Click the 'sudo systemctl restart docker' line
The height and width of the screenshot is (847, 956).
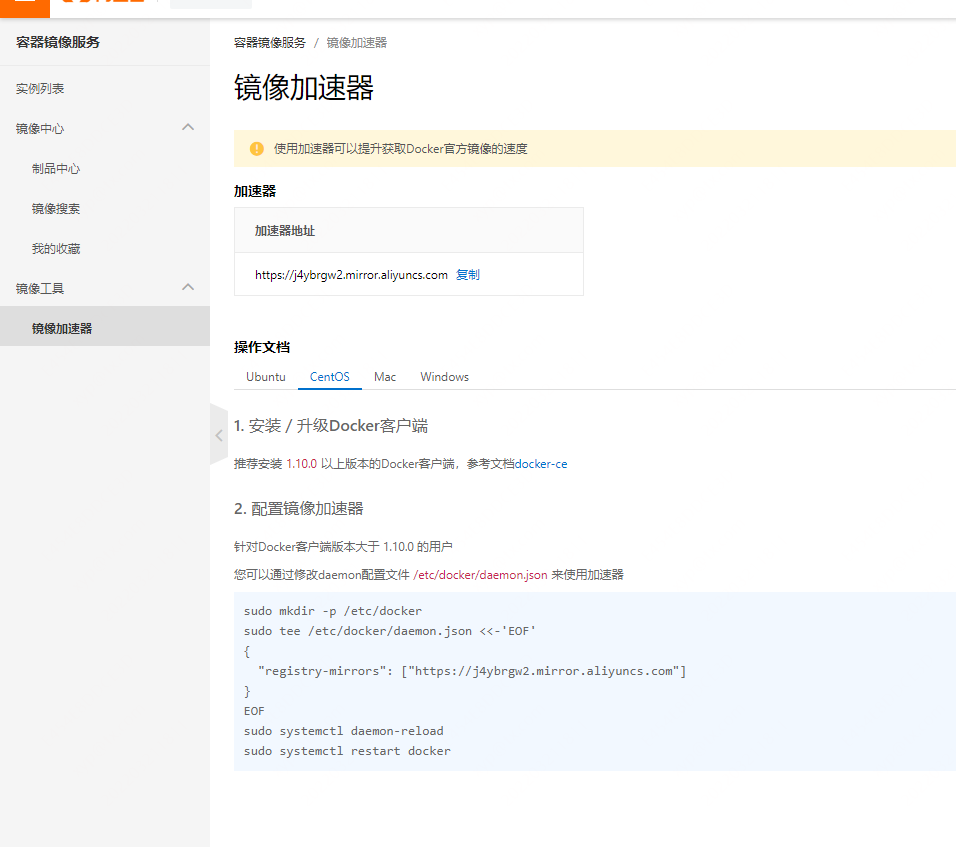click(348, 751)
